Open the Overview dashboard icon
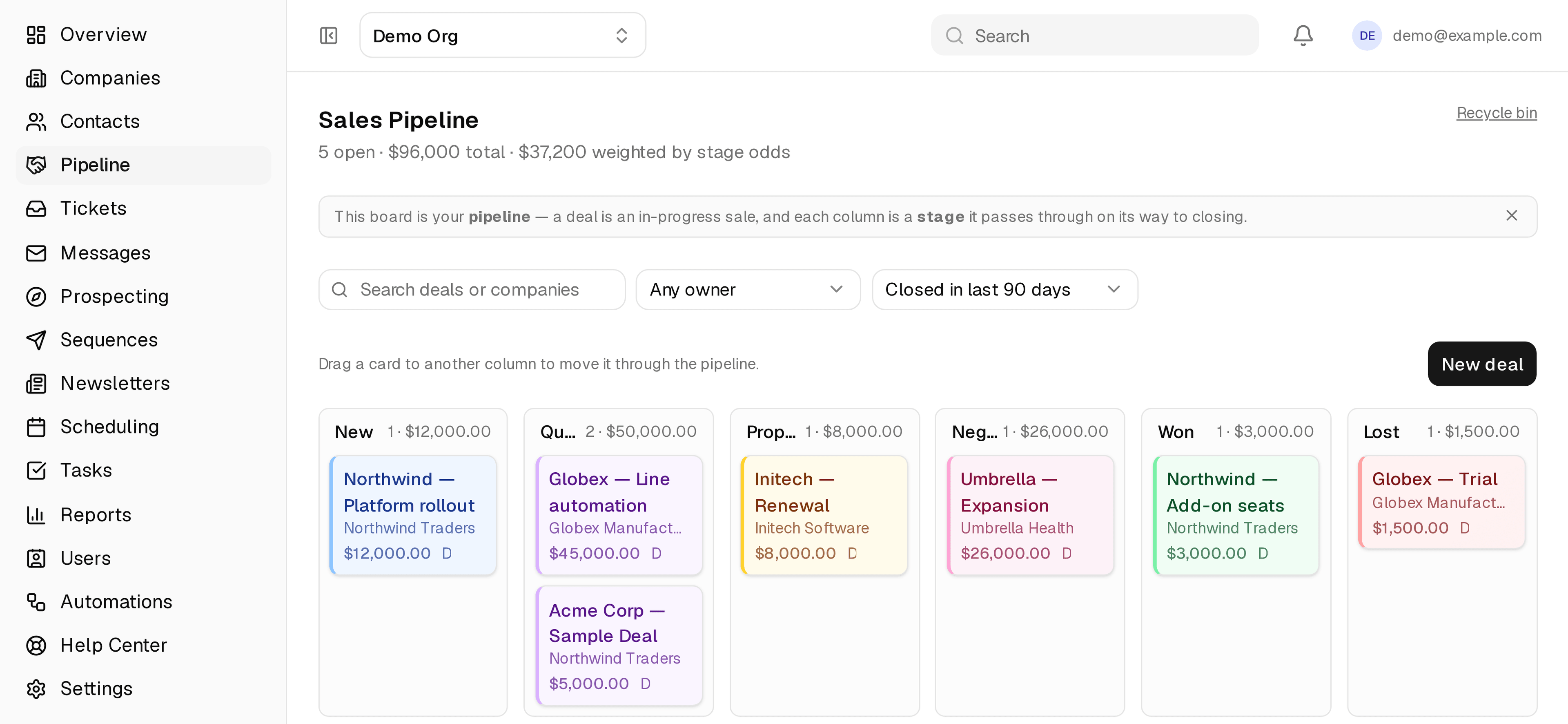This screenshot has width=1568, height=724. 36,35
